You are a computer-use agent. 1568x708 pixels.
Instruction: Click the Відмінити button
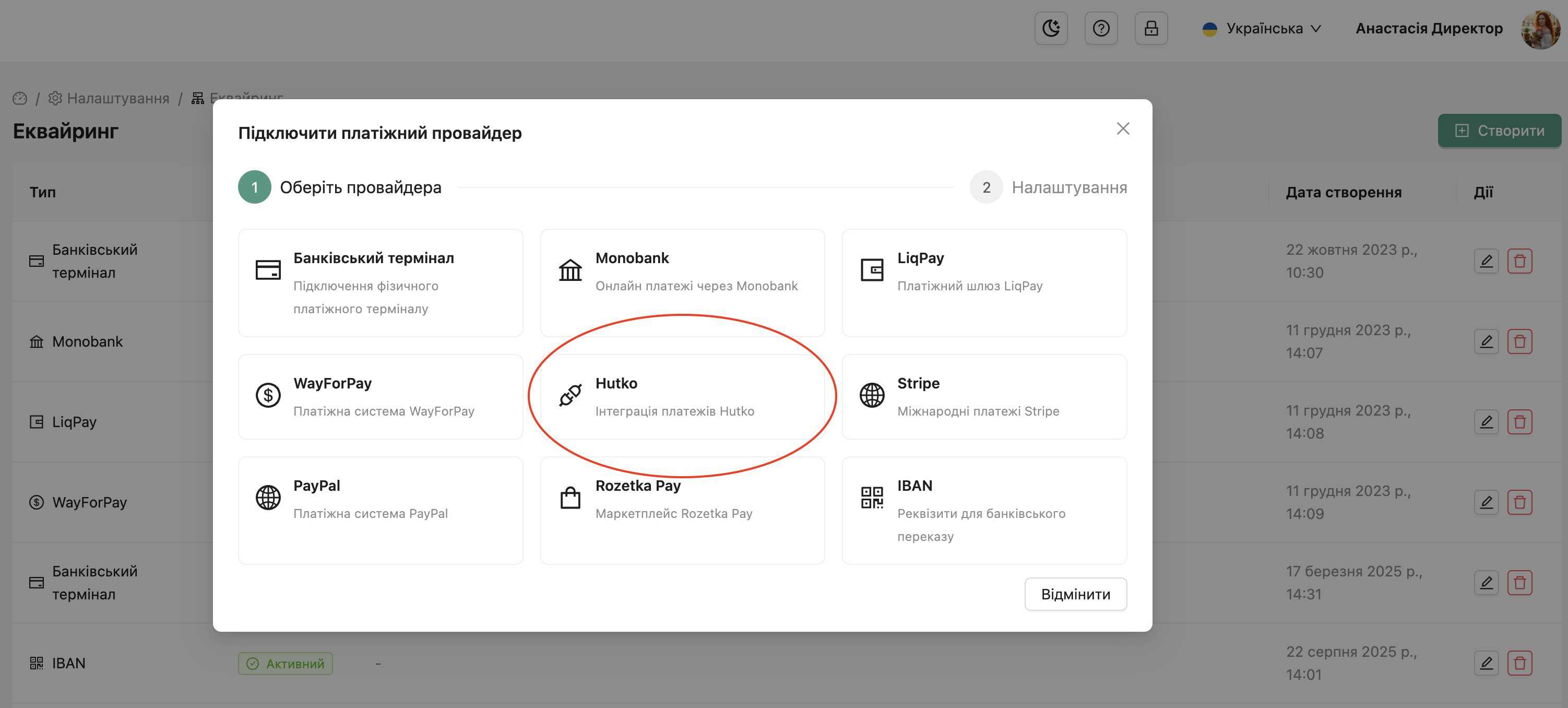click(x=1075, y=594)
